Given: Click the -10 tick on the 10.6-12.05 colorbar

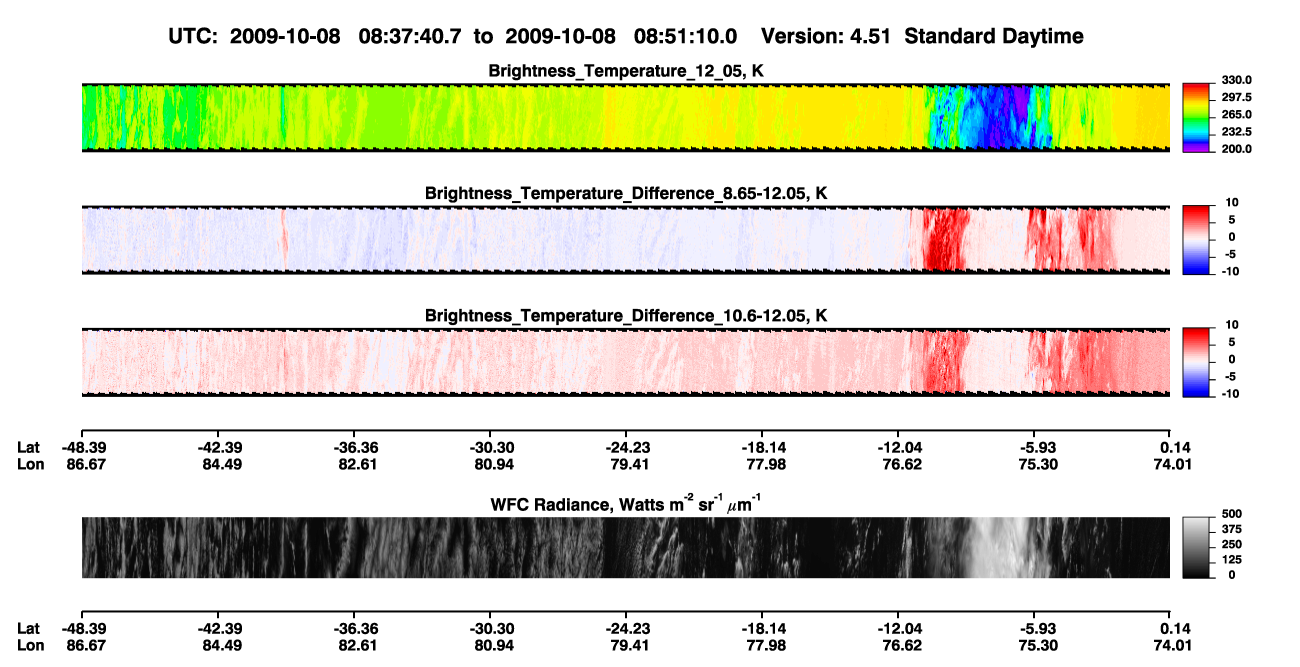Looking at the screenshot, I should click(1230, 393).
